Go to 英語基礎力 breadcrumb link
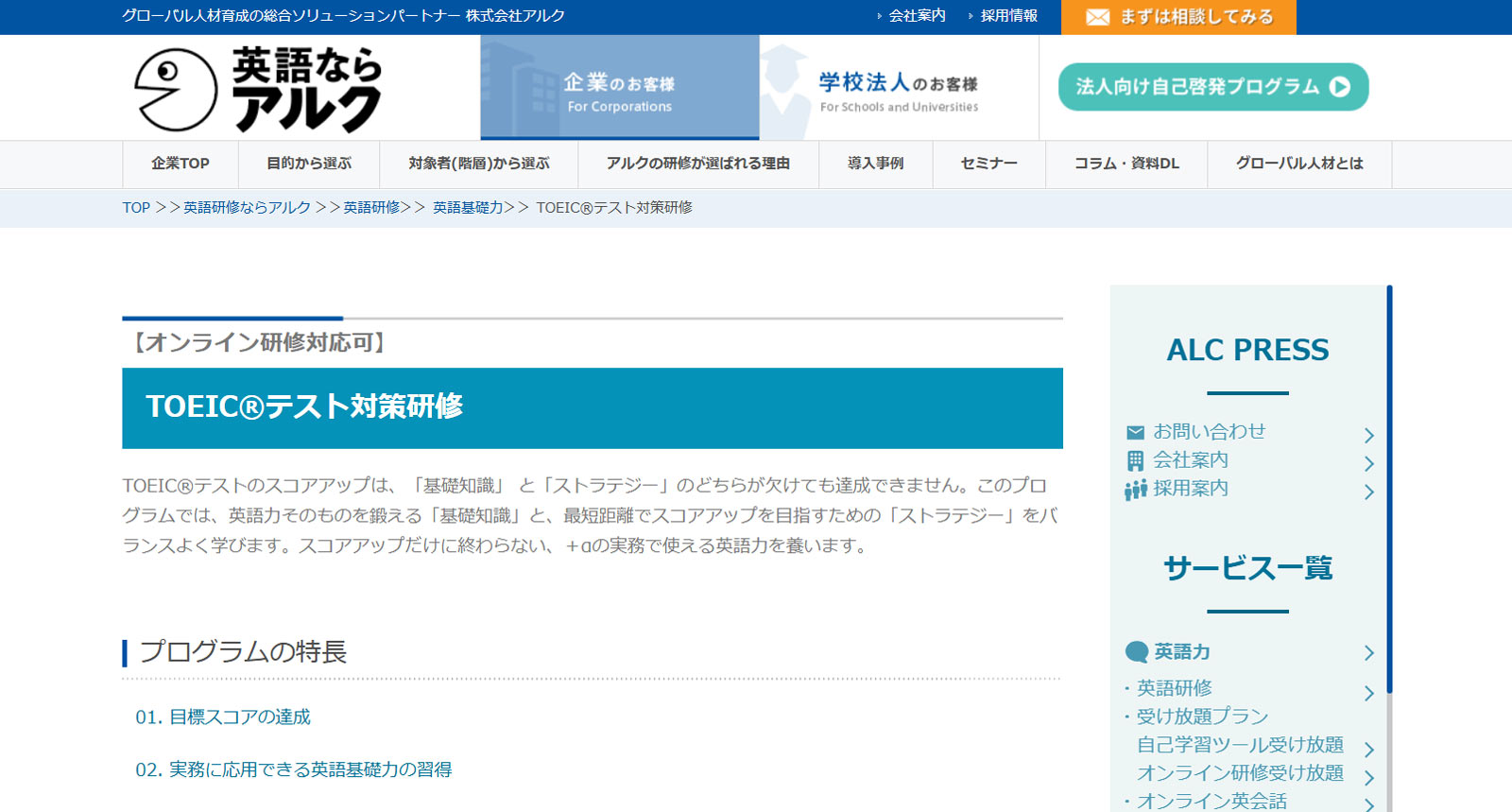This screenshot has width=1512, height=812. (468, 208)
